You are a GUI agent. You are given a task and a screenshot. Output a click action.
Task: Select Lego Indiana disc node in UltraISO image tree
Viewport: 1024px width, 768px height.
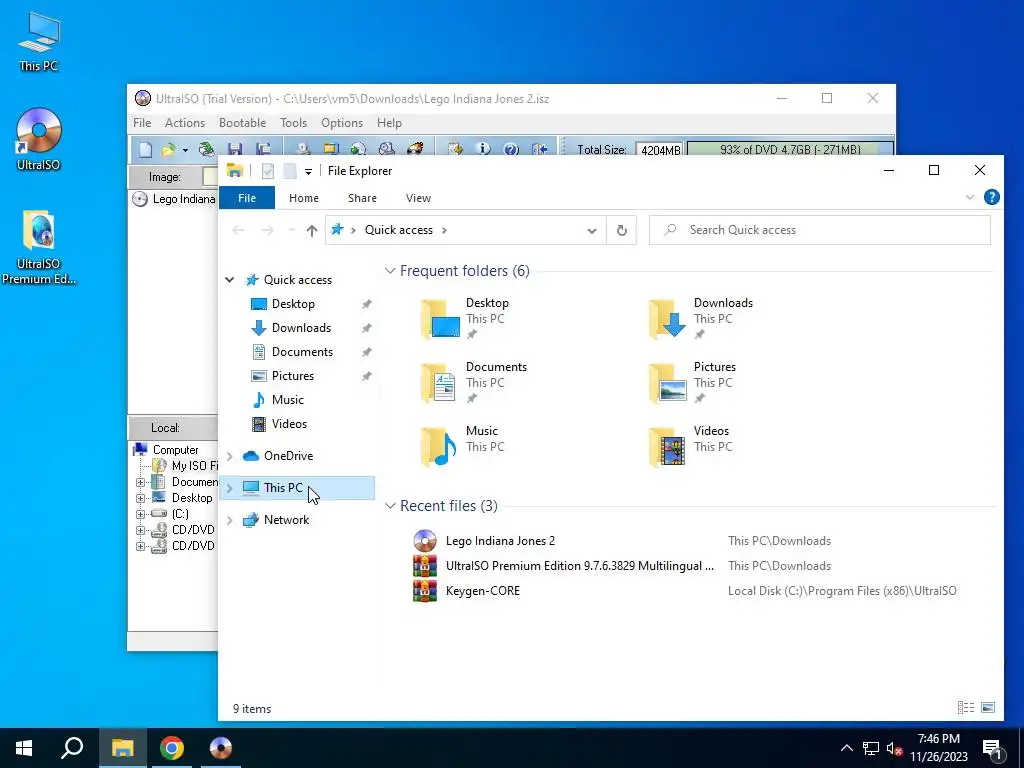[174, 199]
